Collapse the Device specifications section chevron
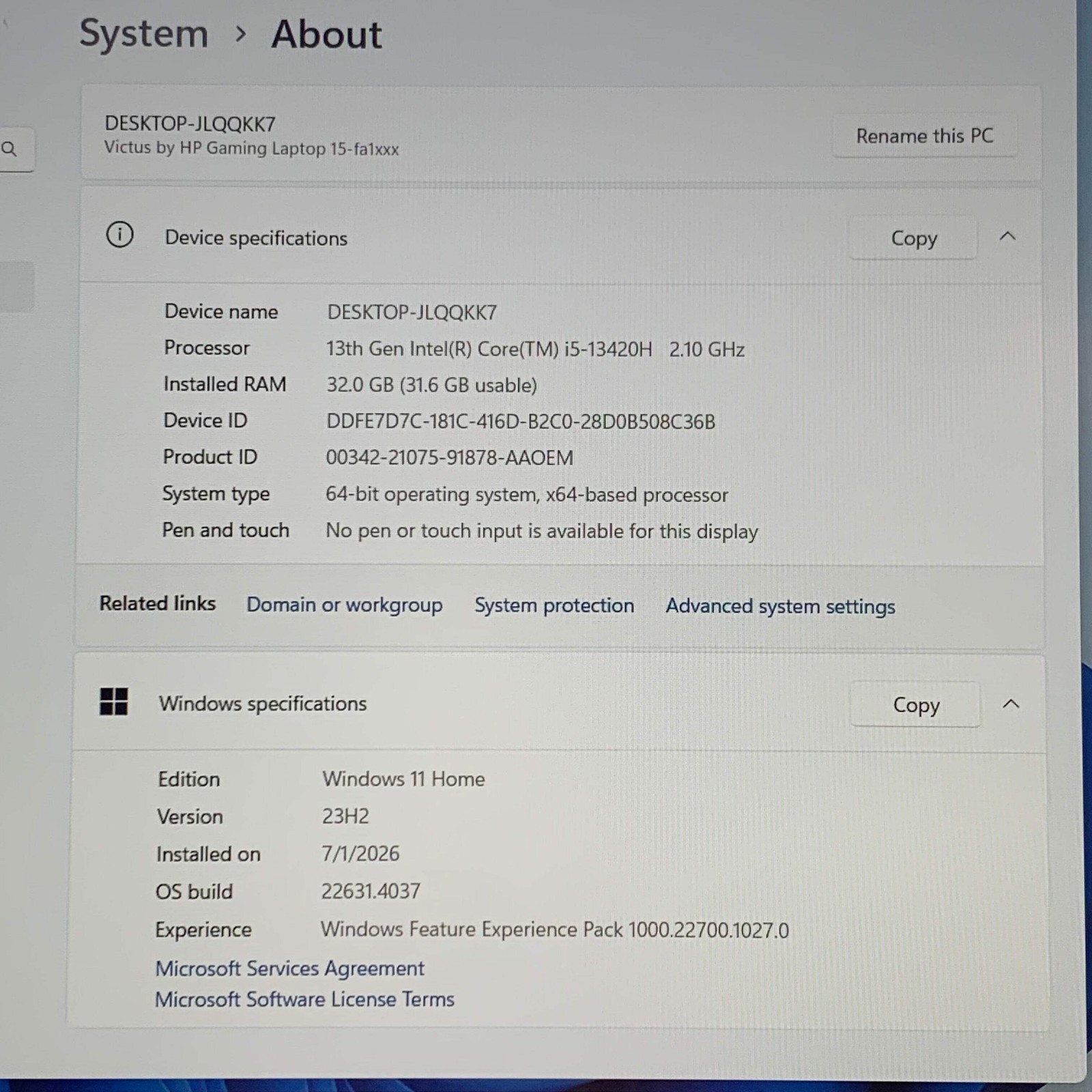1092x1092 pixels. 1007,237
